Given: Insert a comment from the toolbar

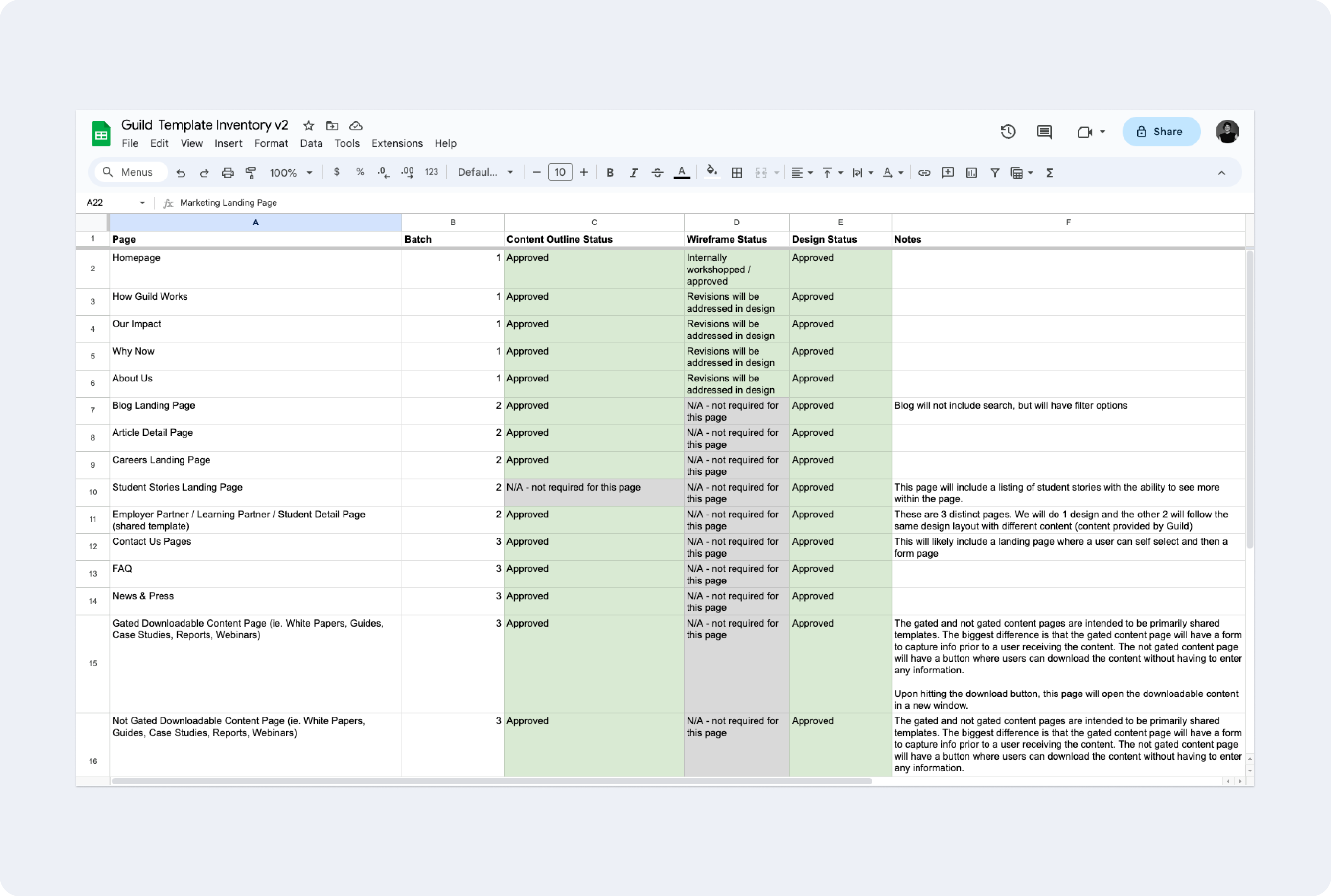Looking at the screenshot, I should click(x=948, y=173).
